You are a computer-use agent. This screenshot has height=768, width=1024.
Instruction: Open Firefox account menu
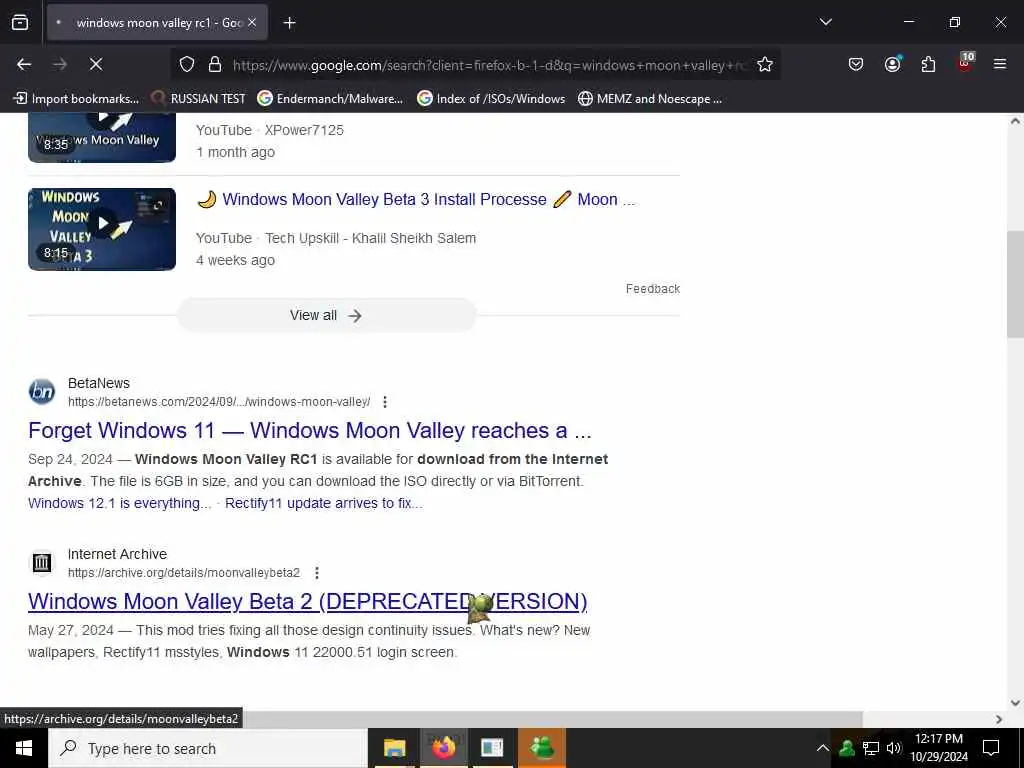click(892, 64)
